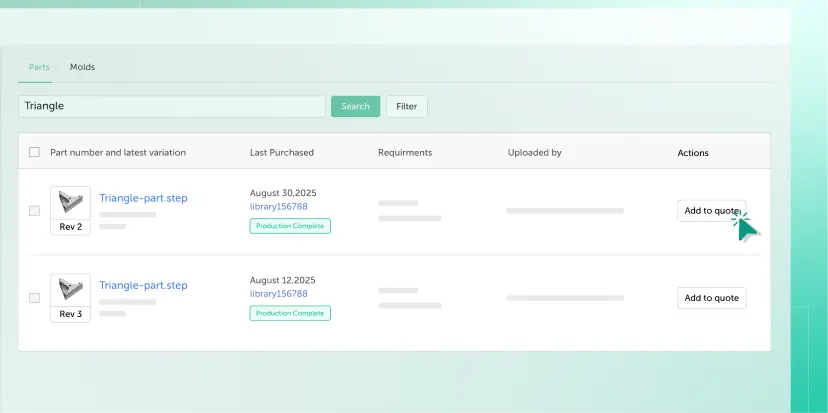Click the search field containing "Triangle"

[x=172, y=106]
